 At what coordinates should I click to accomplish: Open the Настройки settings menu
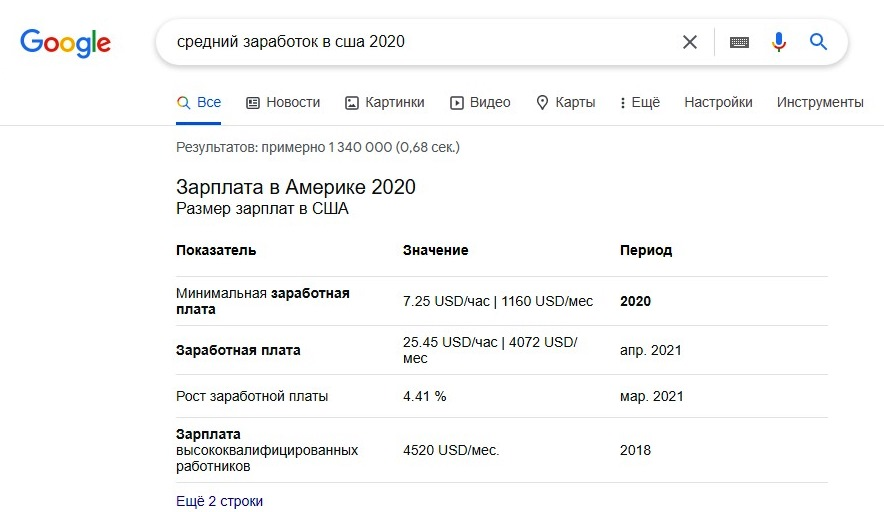point(718,102)
